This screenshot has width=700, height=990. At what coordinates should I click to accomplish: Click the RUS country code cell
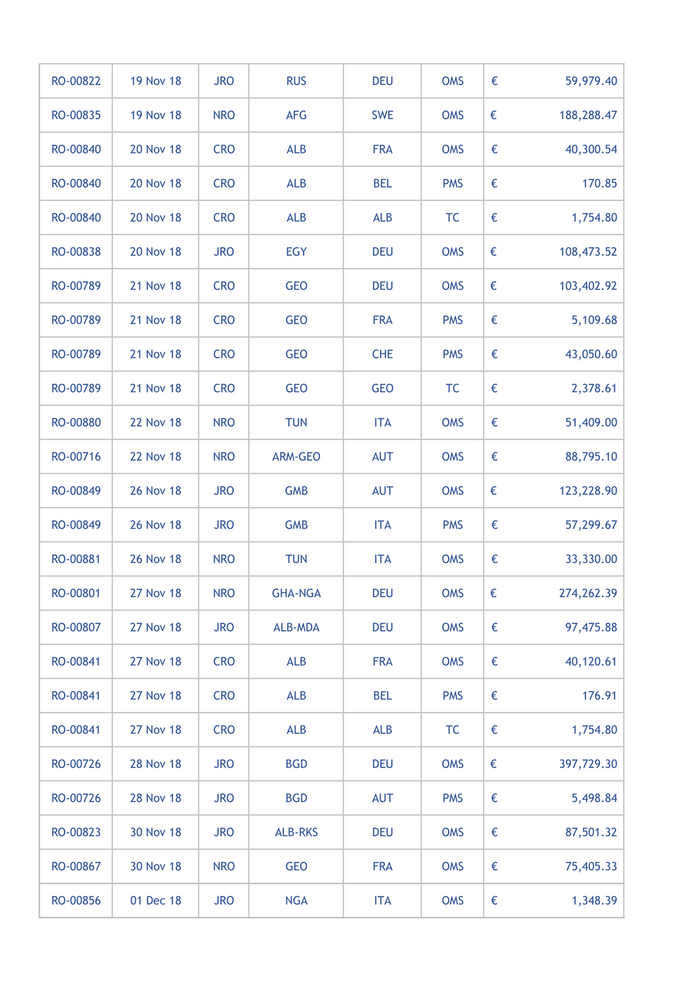click(x=296, y=81)
